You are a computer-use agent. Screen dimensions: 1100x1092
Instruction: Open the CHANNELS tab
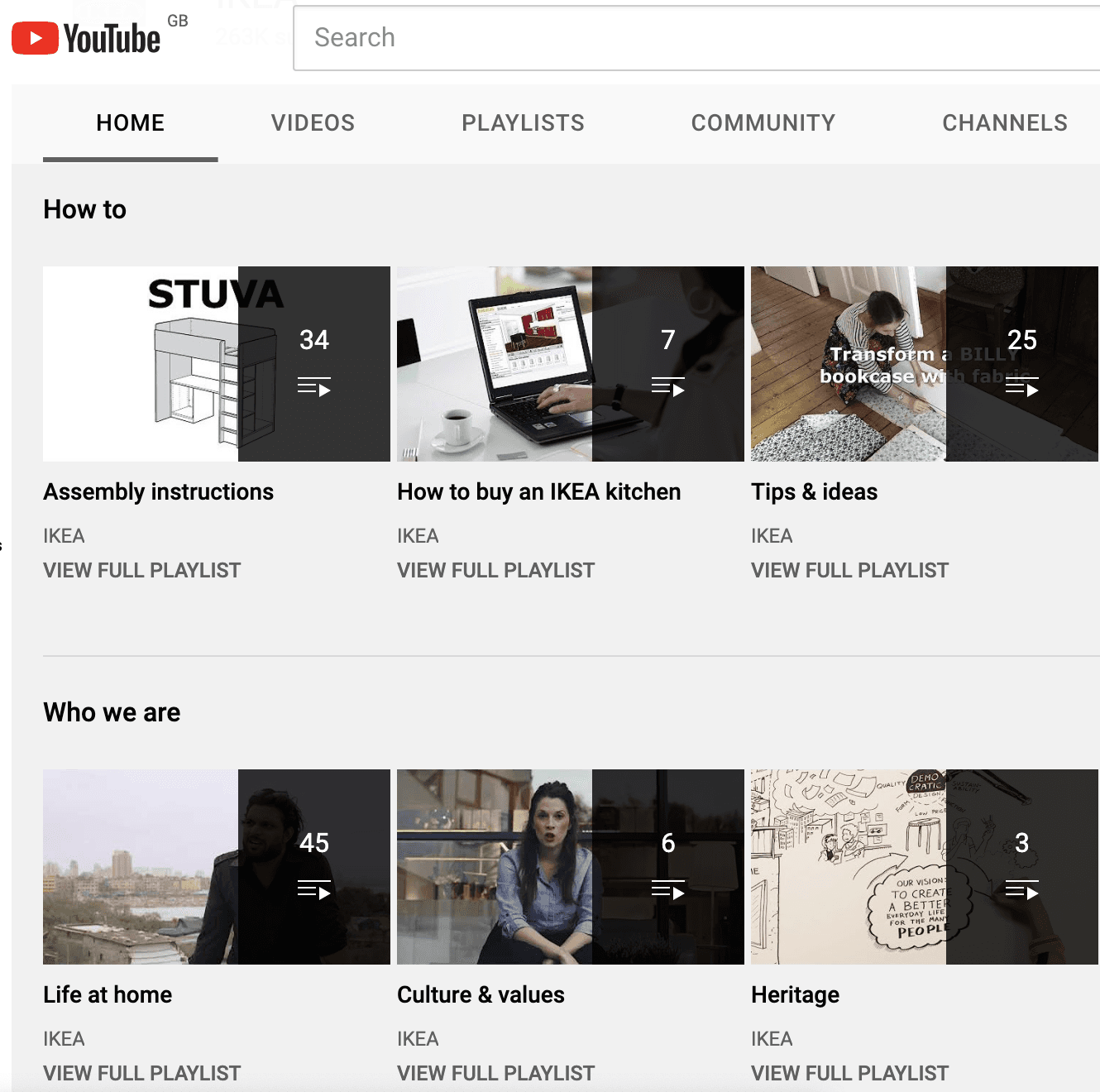coord(1005,123)
